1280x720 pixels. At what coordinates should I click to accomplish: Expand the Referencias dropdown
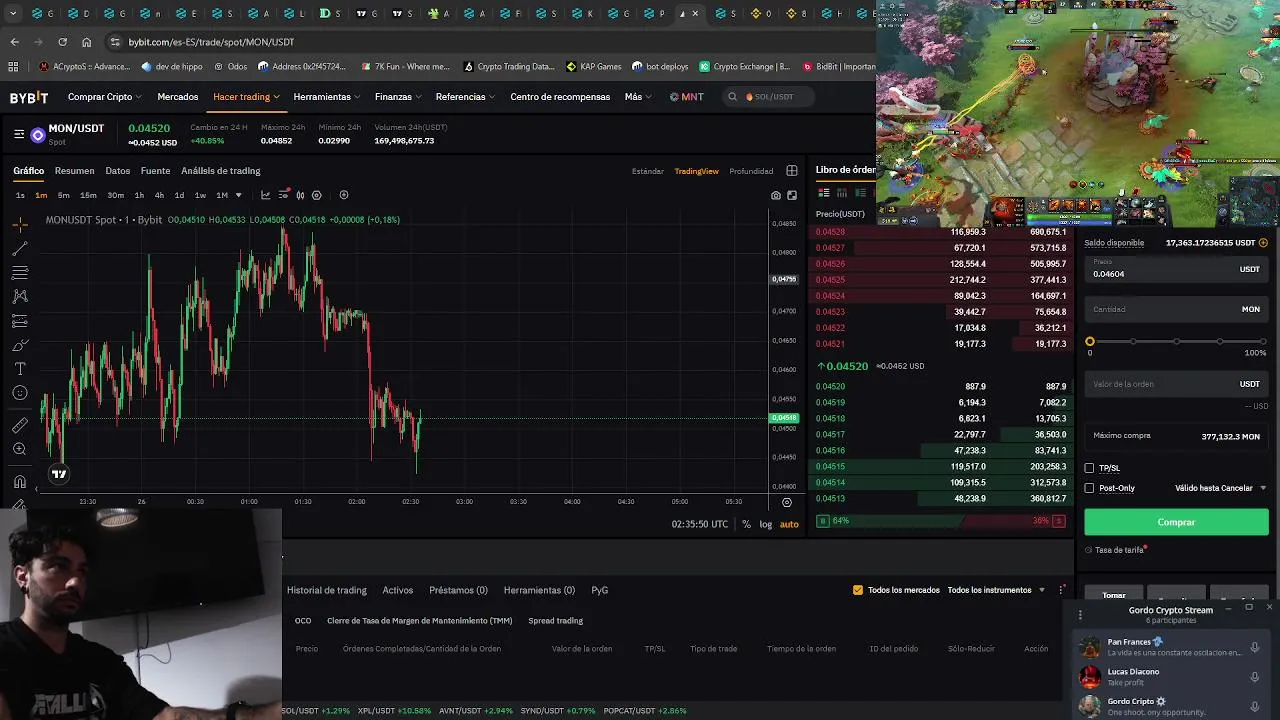click(x=465, y=97)
